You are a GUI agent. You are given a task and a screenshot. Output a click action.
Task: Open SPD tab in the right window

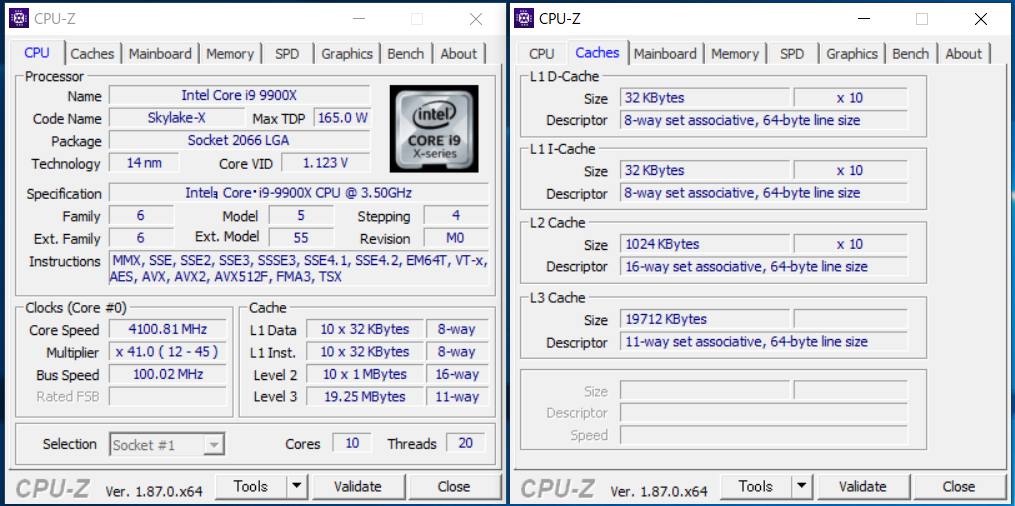click(792, 54)
